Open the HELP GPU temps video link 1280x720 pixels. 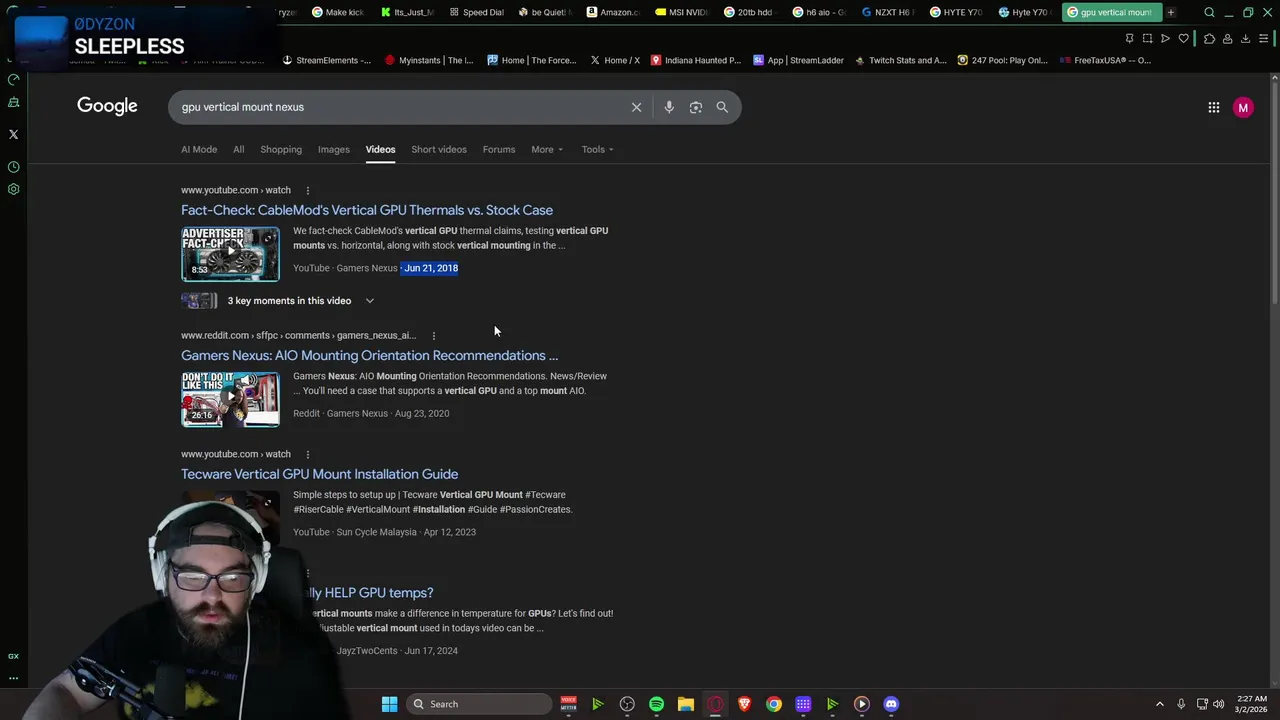click(x=370, y=593)
